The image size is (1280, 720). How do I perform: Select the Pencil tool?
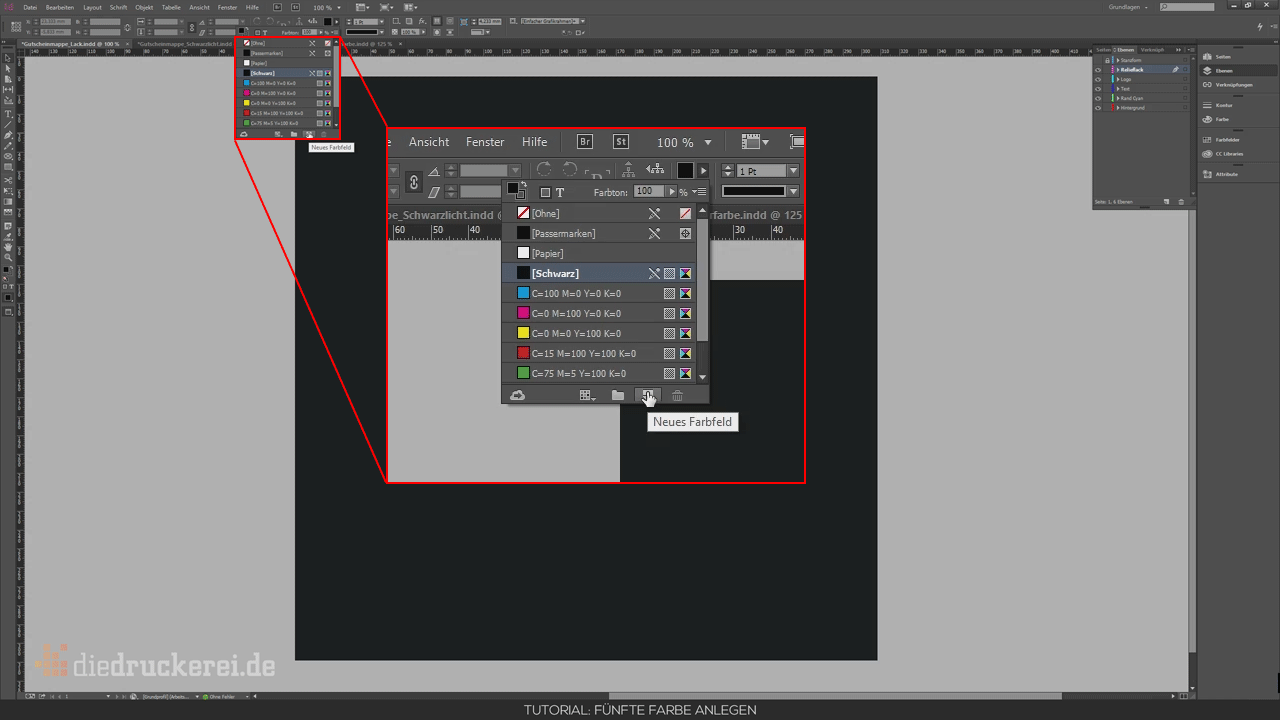pyautogui.click(x=8, y=145)
